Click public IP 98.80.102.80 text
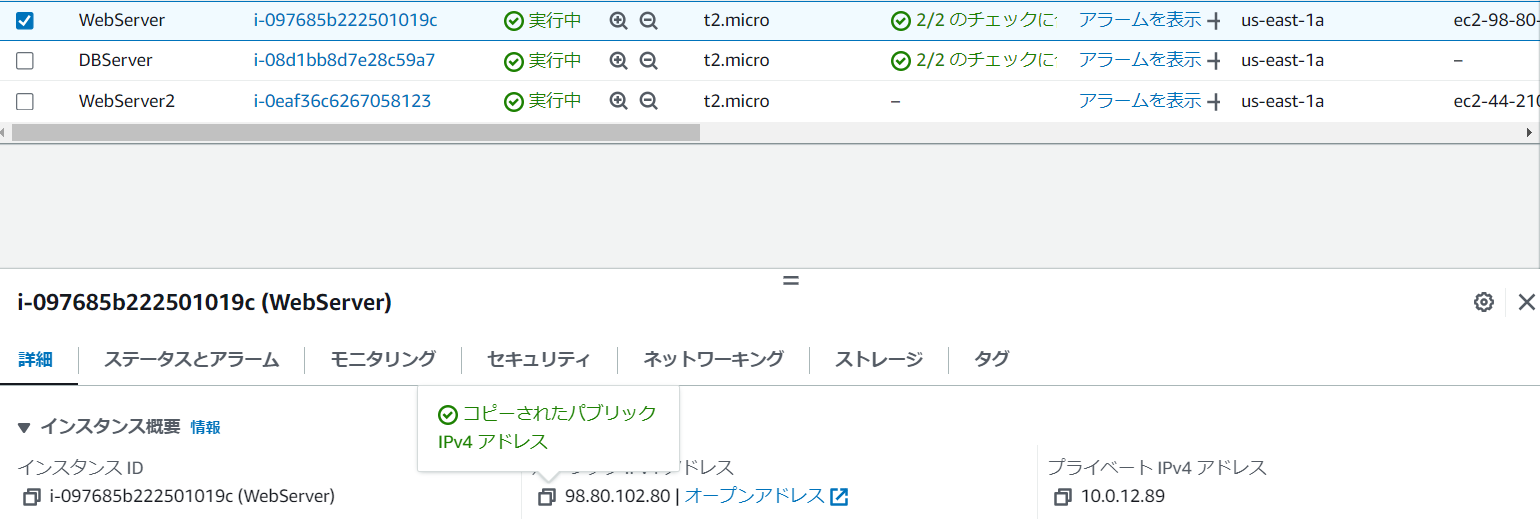The width and height of the screenshot is (1540, 519). 617,496
